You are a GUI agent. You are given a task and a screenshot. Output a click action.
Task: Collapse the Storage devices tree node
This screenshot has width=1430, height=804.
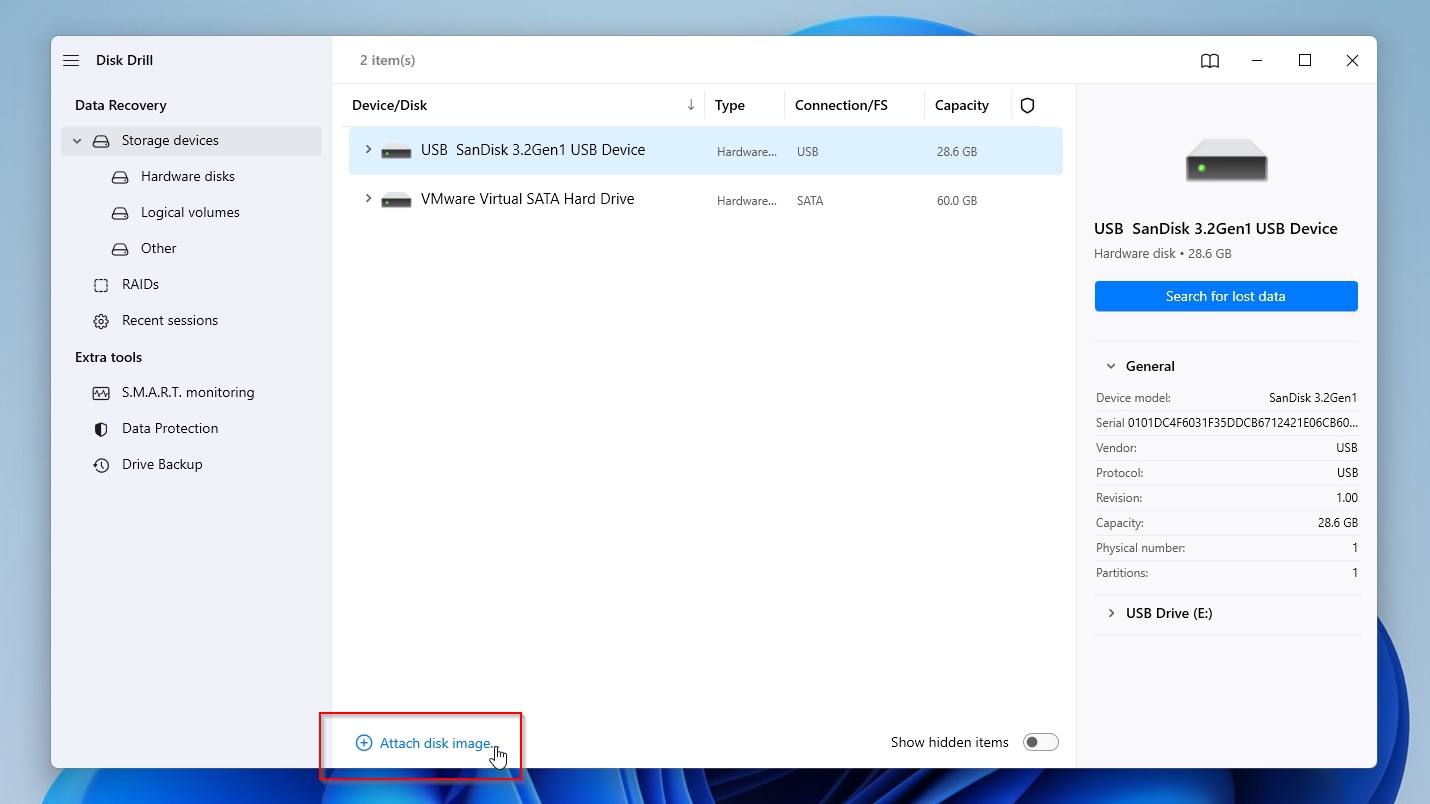point(77,141)
